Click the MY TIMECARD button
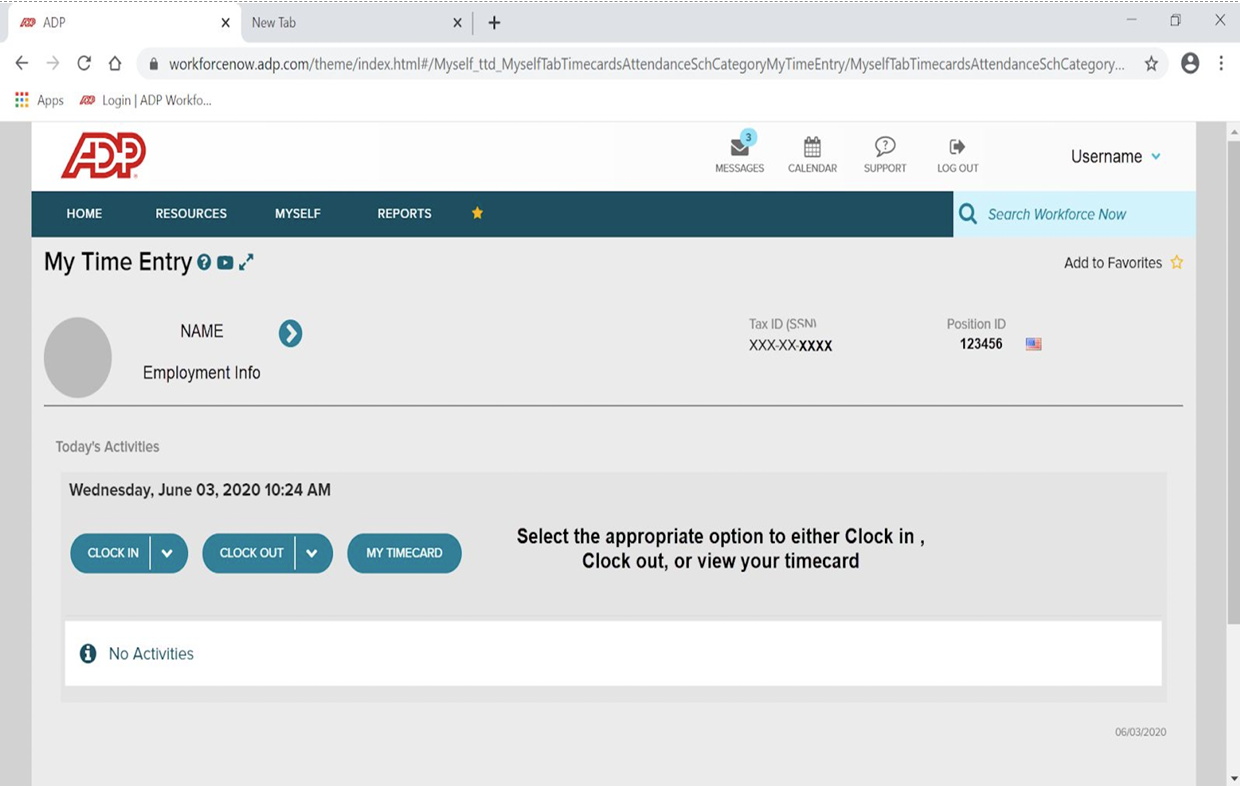This screenshot has height=786, width=1240. coord(404,553)
